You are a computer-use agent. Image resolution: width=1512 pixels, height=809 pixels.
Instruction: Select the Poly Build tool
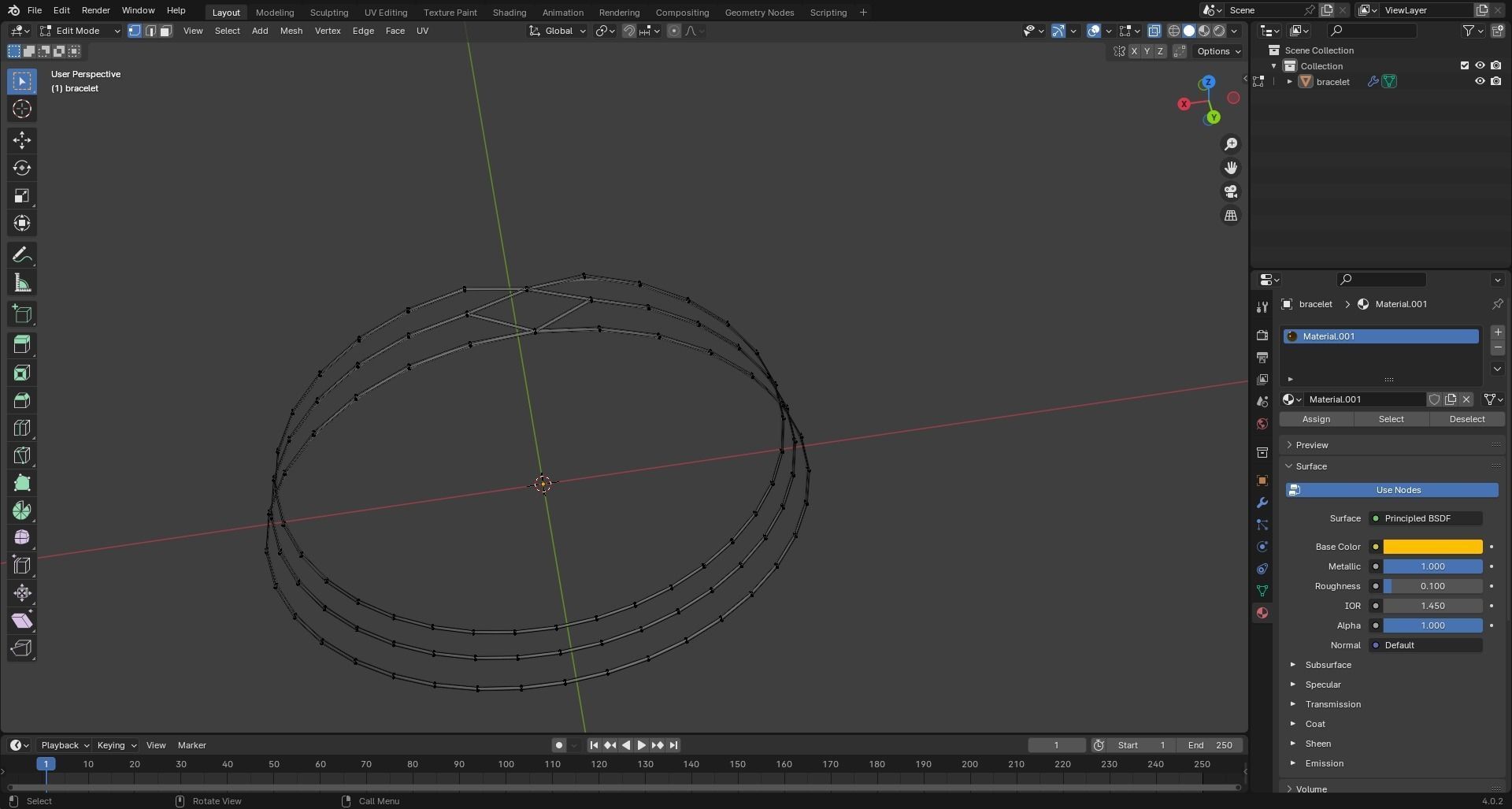[21, 483]
